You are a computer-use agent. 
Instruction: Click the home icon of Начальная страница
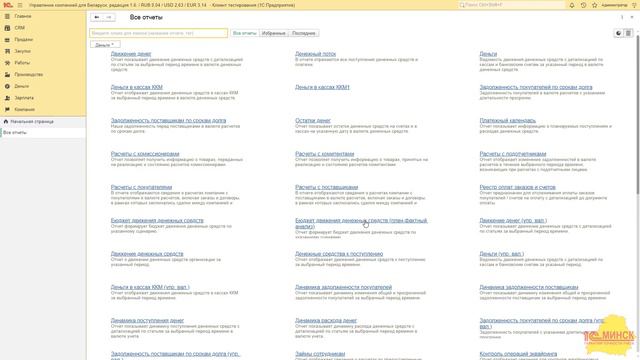pyautogui.click(x=6, y=122)
